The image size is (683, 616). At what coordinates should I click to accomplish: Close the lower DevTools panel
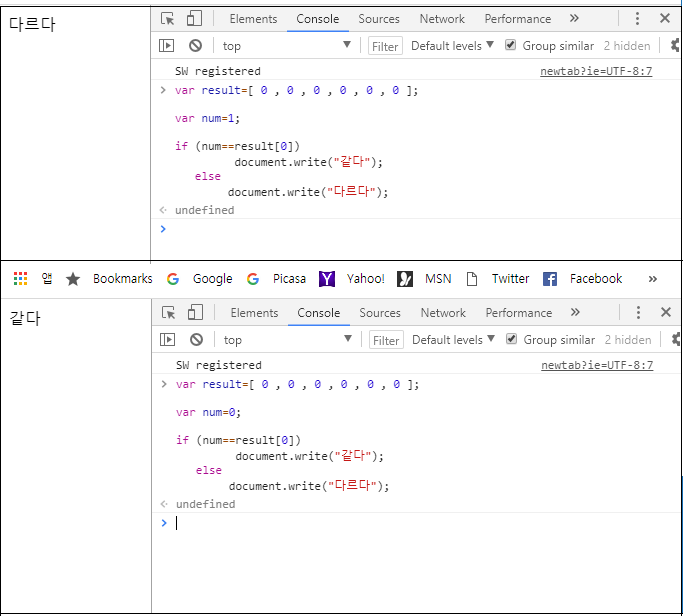pos(666,312)
